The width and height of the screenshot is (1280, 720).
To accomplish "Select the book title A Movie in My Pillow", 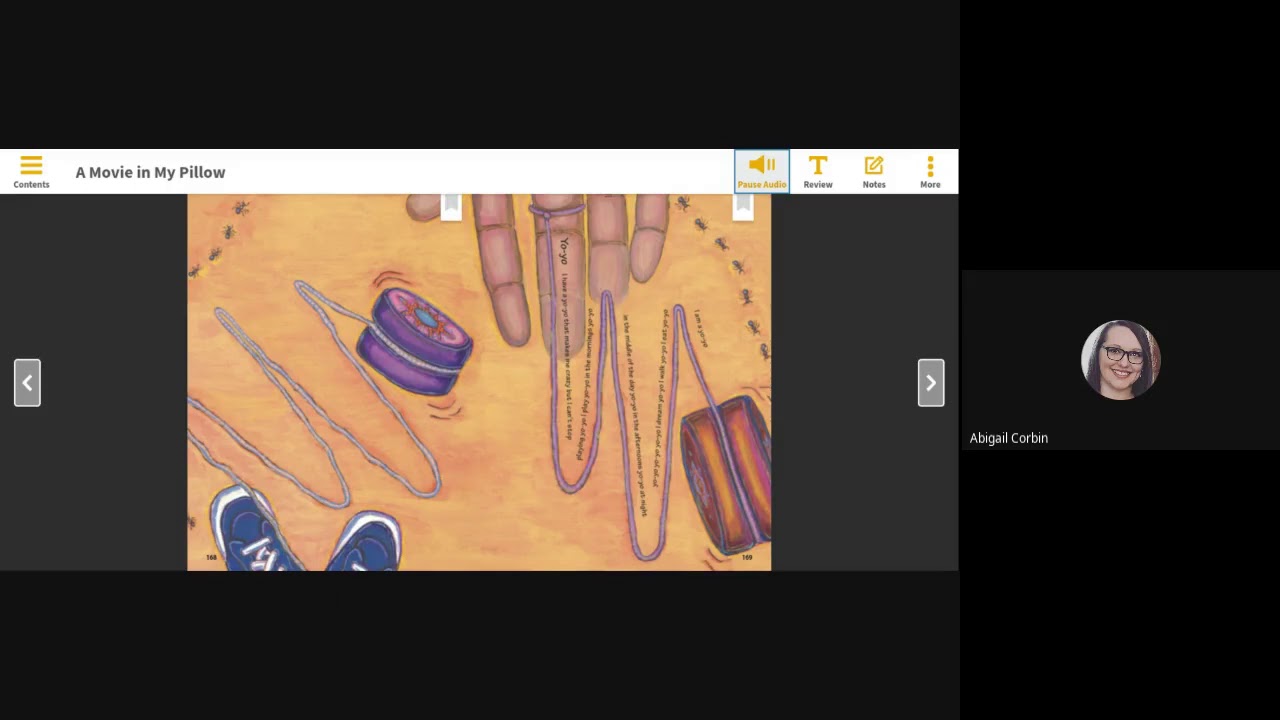I will click(150, 172).
